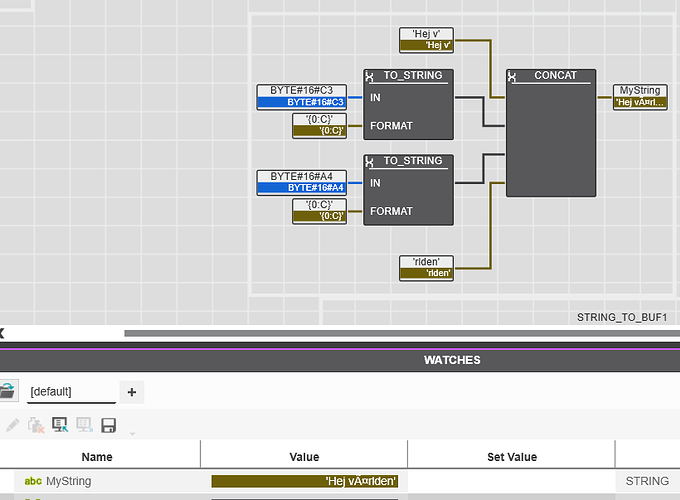Click the horizontal scrollbar under the diagram
Screen dimensions: 680x500
tap(400, 333)
